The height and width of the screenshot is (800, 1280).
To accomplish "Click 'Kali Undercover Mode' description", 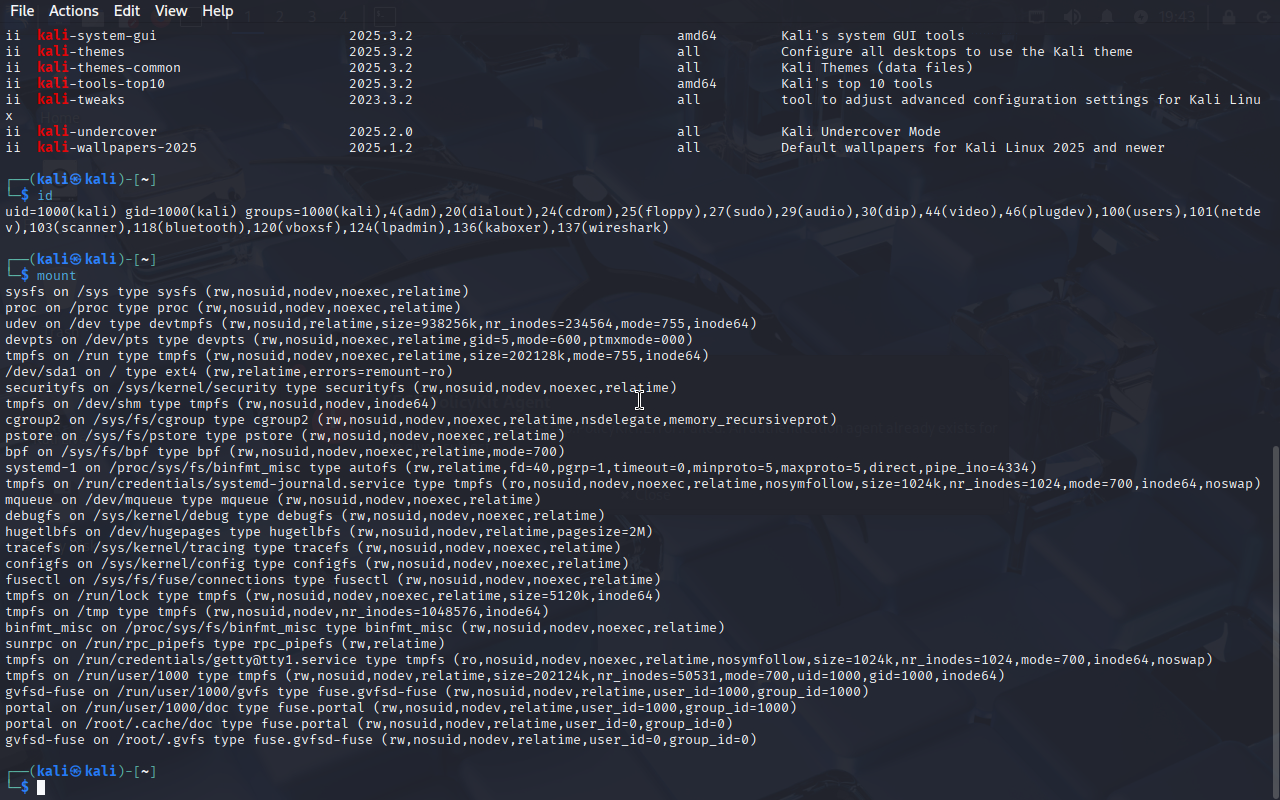I will 861,131.
